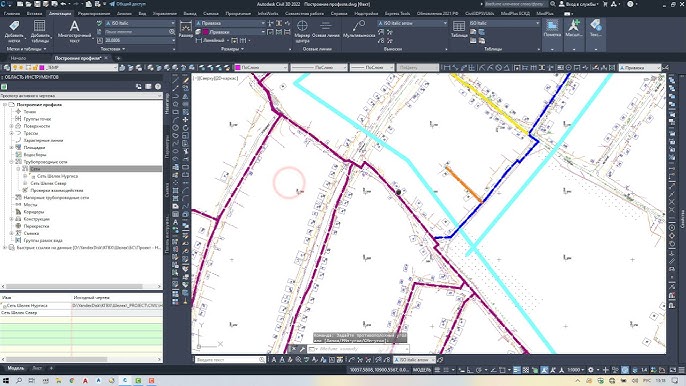Viewport: 686px width, 386px height.
Task: Open the workspace gear icon in status bar
Action: pyautogui.click(x=591, y=370)
